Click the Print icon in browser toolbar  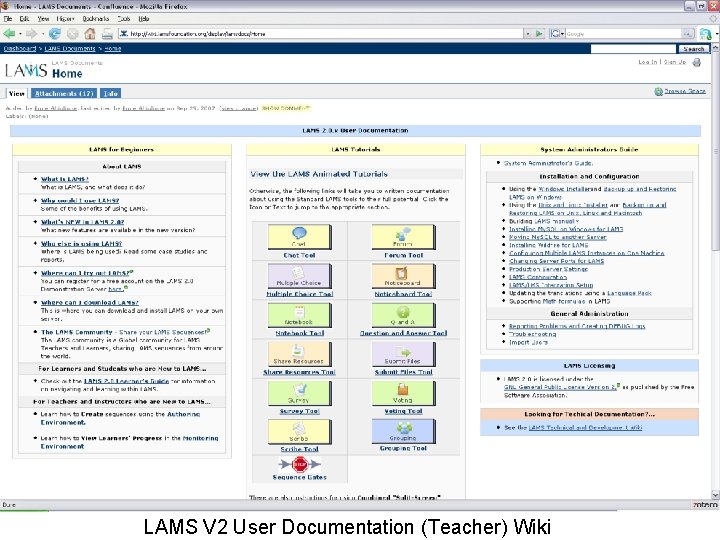click(x=107, y=34)
